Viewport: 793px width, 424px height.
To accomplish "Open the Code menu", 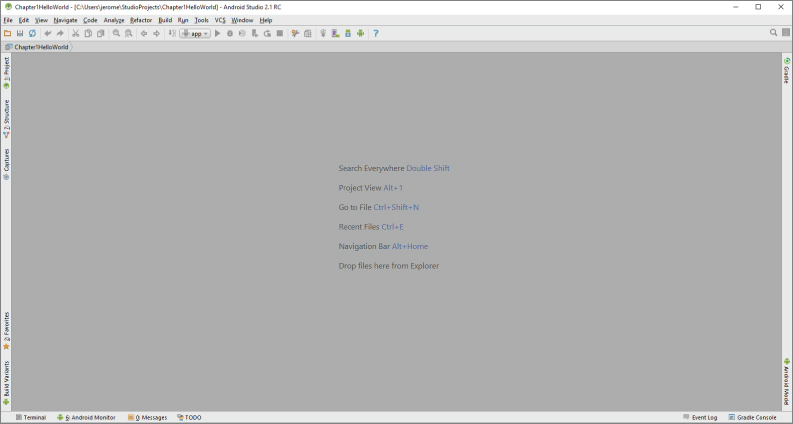I will pyautogui.click(x=90, y=20).
